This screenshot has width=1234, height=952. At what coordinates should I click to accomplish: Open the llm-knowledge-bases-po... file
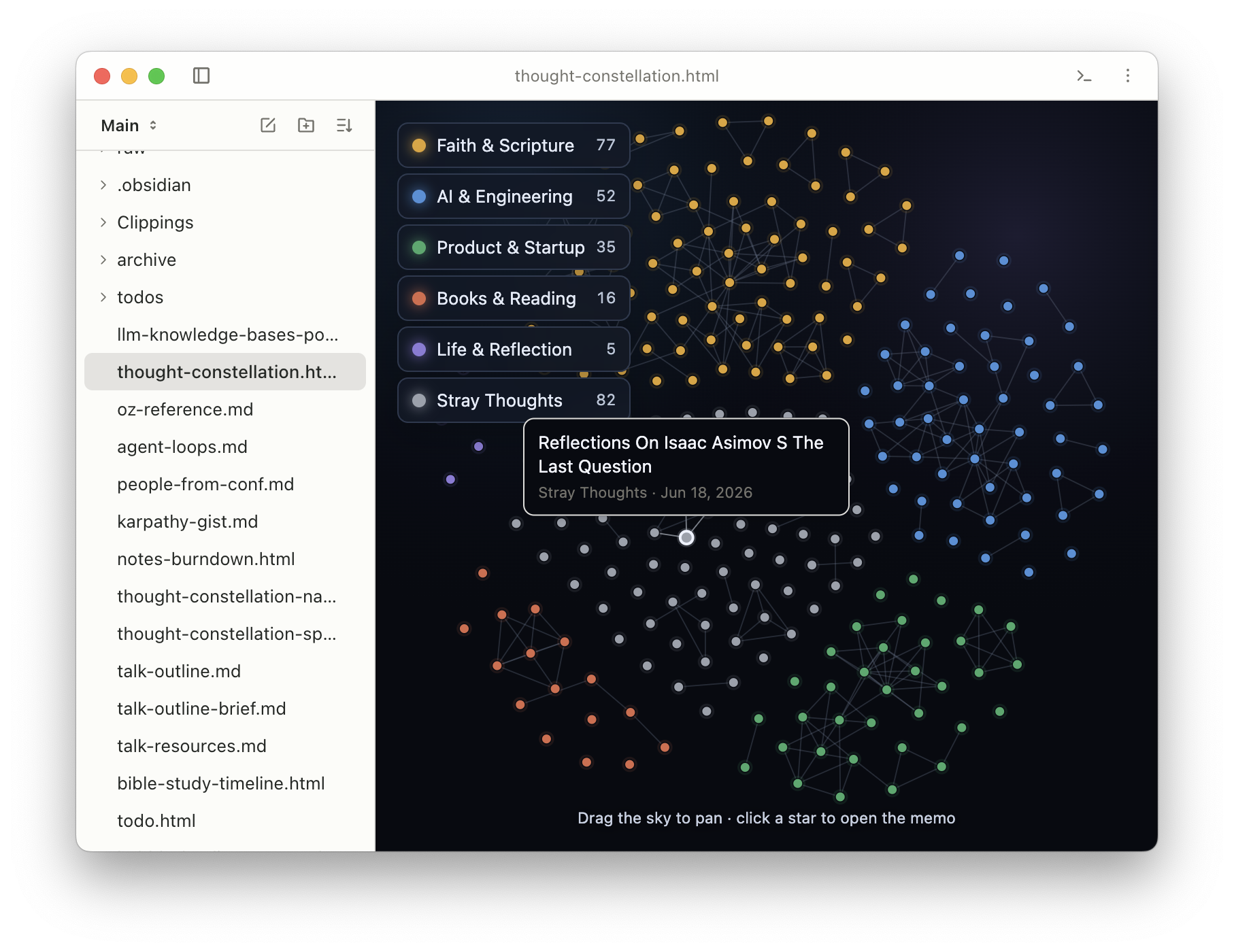tap(225, 335)
